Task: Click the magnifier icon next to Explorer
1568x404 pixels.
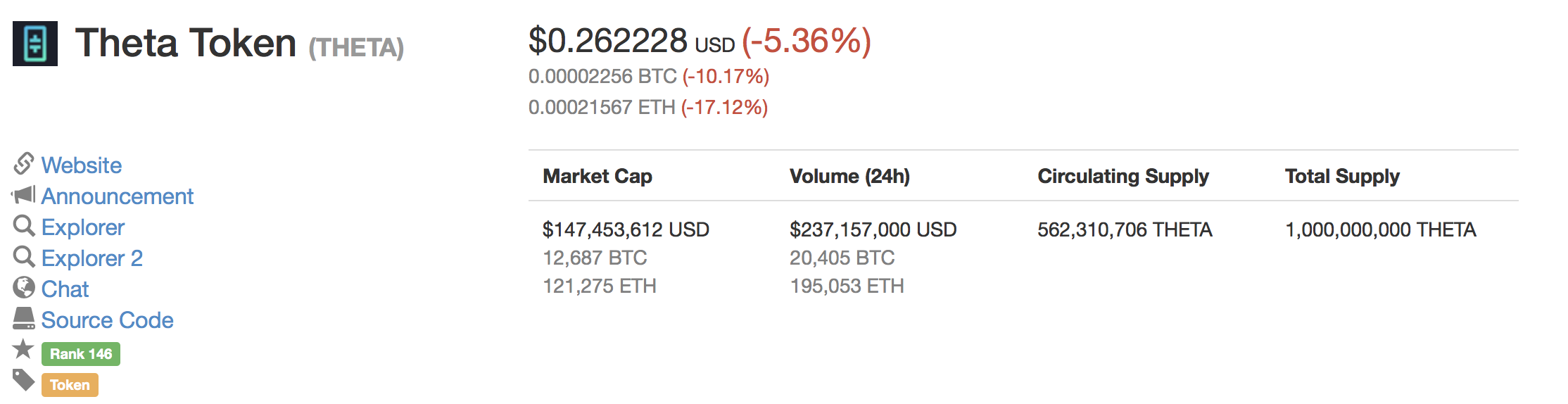Action: 24,226
